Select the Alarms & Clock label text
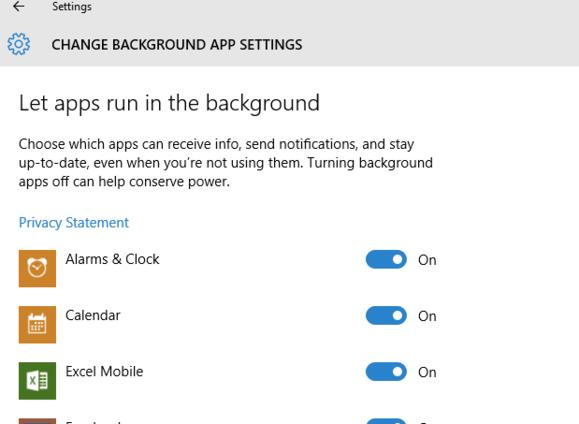The width and height of the screenshot is (579, 424). [x=112, y=259]
